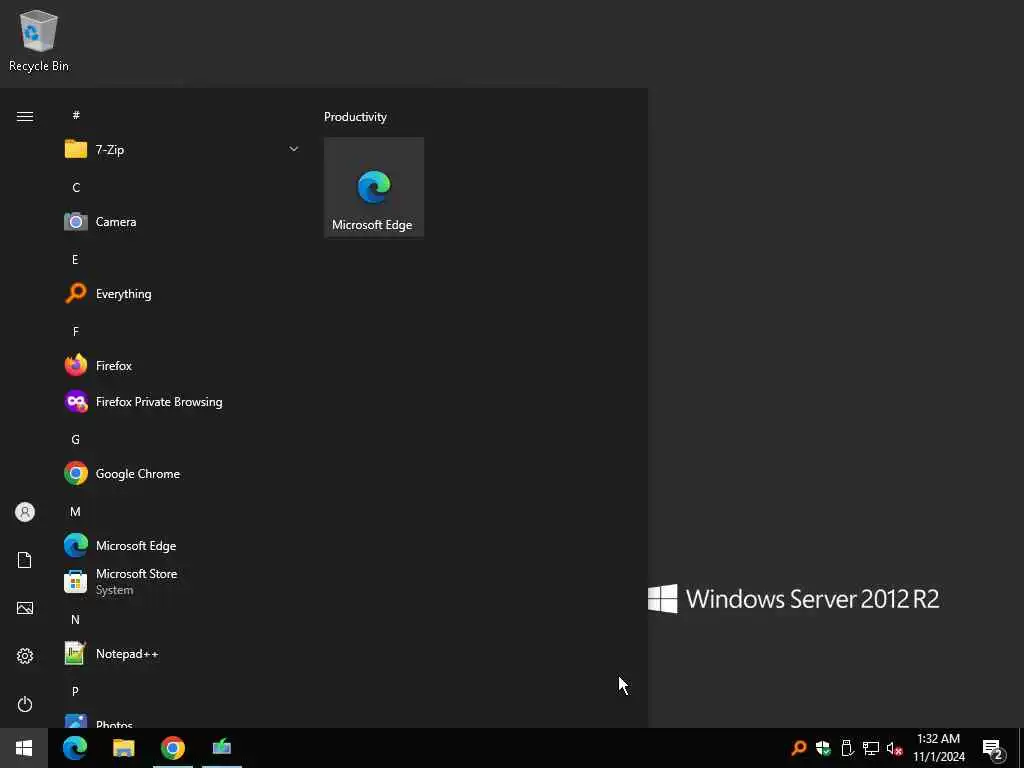Expand the Start menu hamburger navigation
The image size is (1024, 768).
pyautogui.click(x=25, y=116)
